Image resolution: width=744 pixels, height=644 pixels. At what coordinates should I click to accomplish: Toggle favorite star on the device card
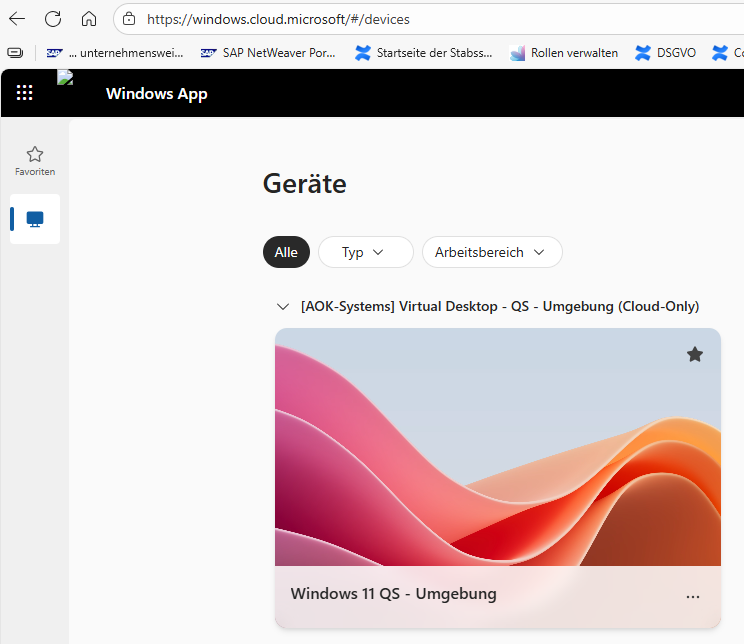click(695, 354)
